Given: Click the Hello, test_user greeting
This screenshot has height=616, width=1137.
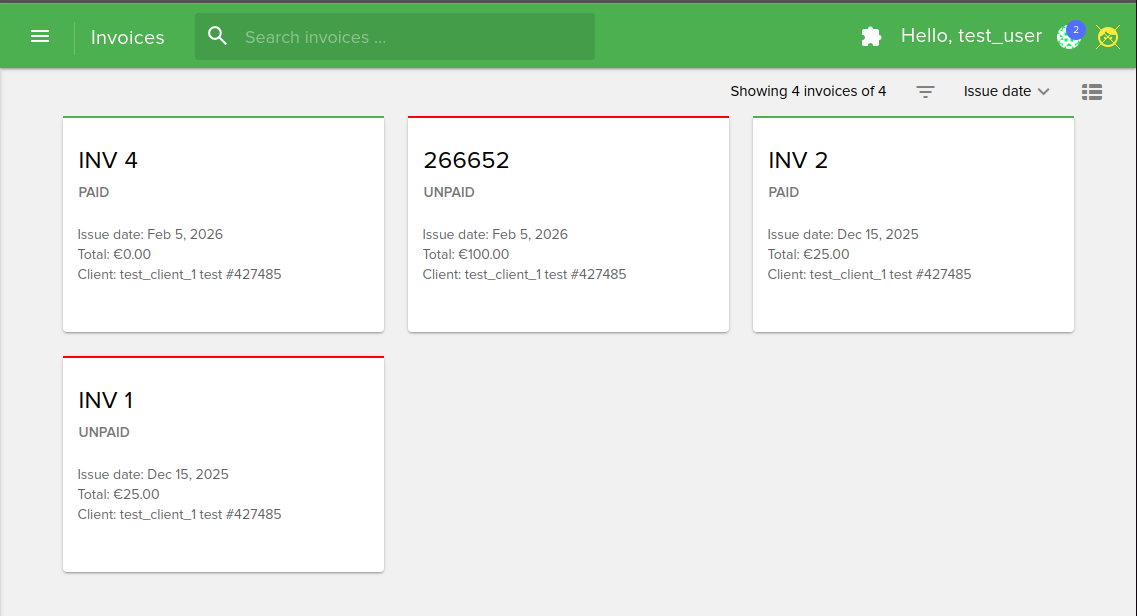Looking at the screenshot, I should pyautogui.click(x=971, y=36).
